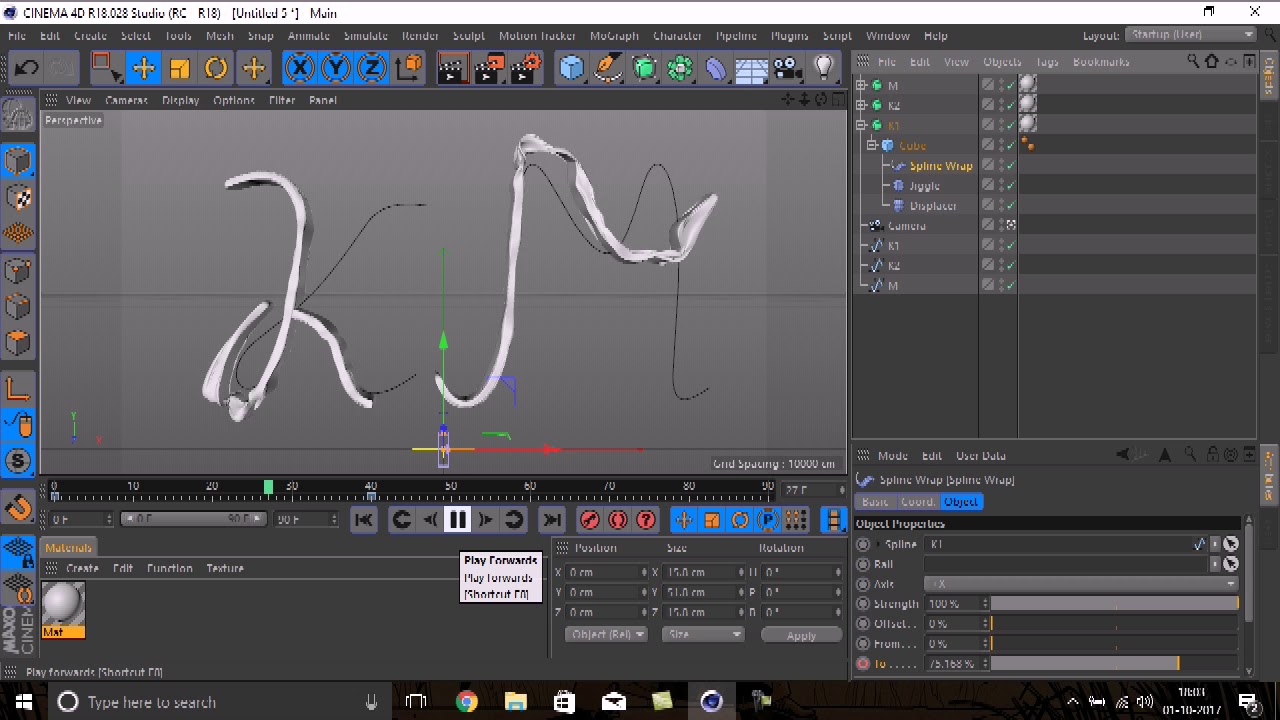Open the Simulate menu
The image size is (1280, 720).
pyautogui.click(x=365, y=36)
